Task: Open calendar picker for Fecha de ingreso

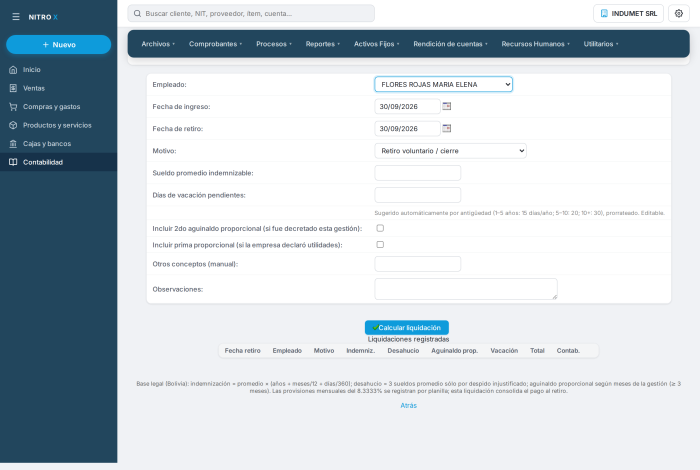Action: coord(446,106)
